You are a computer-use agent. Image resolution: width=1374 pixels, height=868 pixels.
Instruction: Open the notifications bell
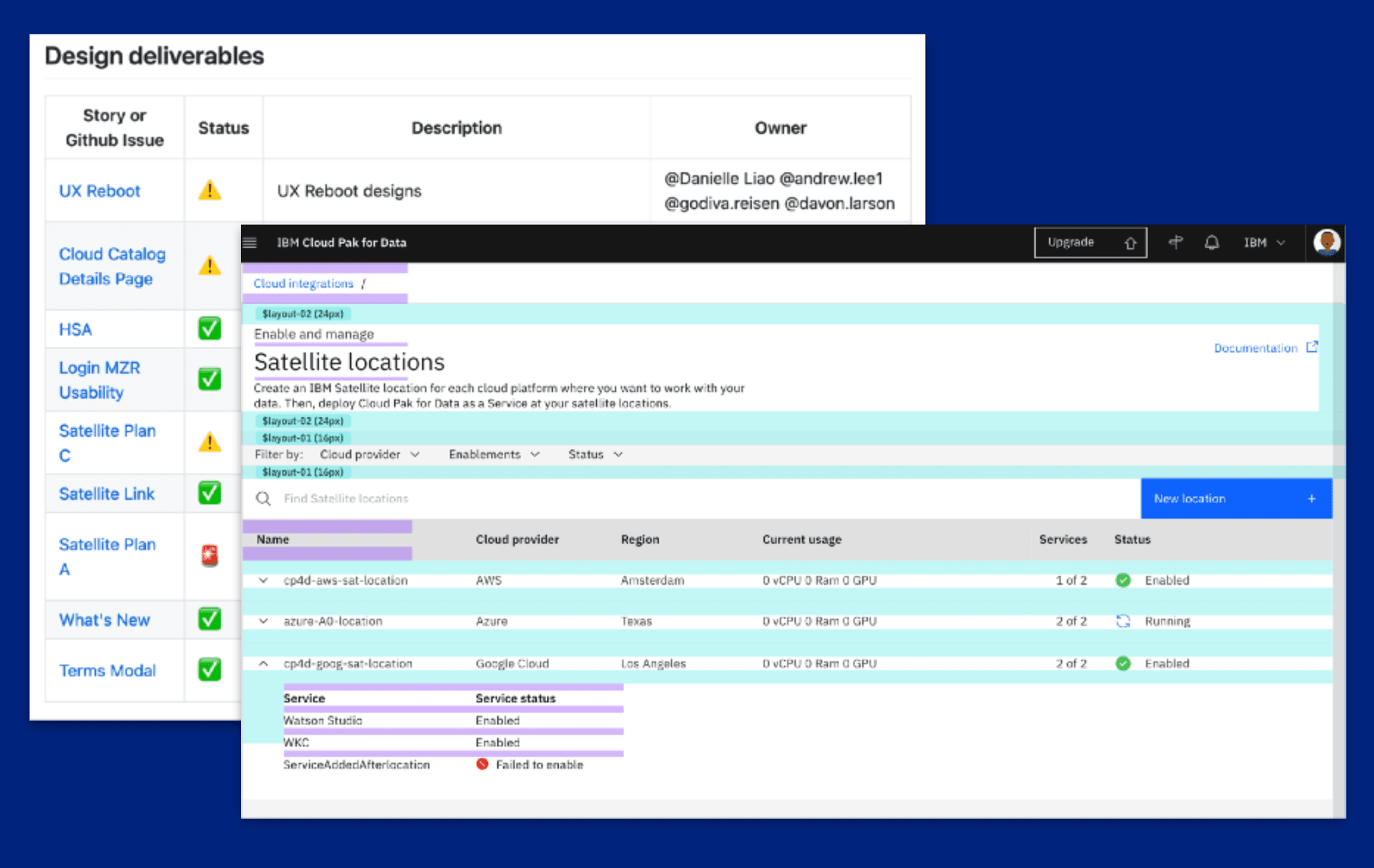click(1212, 243)
